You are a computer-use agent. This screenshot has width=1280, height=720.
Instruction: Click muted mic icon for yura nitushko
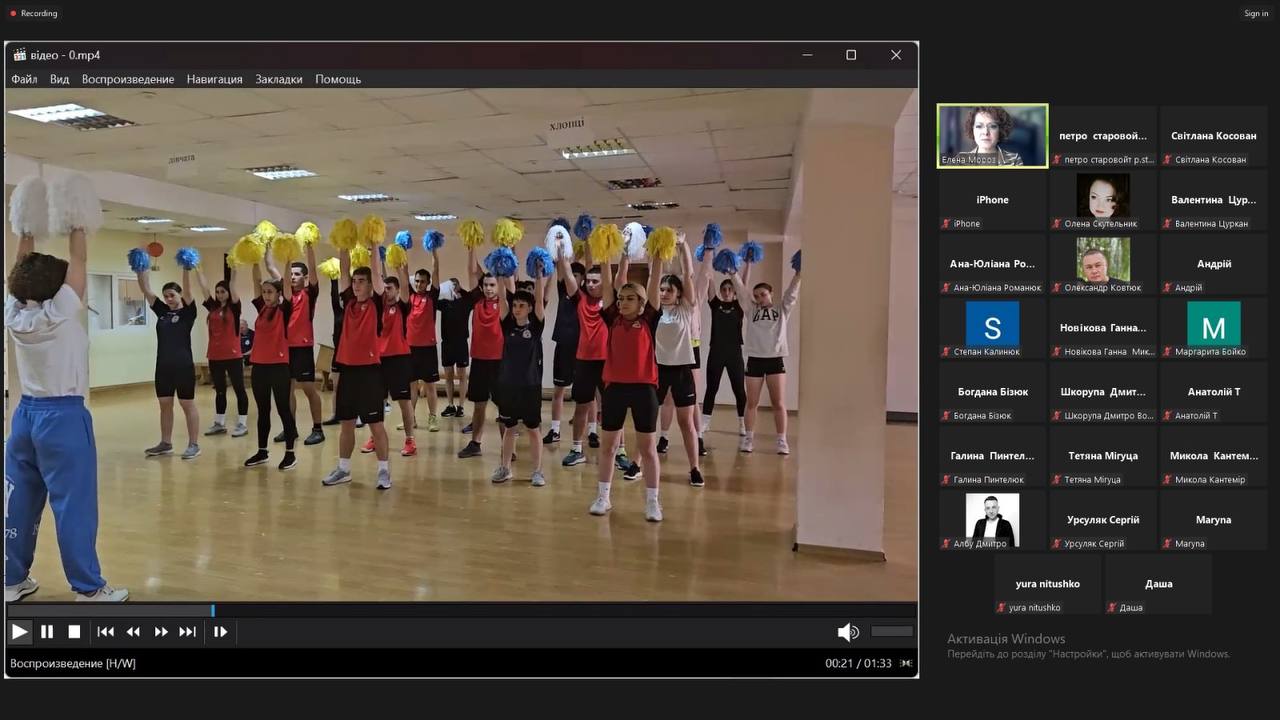click(x=1001, y=608)
